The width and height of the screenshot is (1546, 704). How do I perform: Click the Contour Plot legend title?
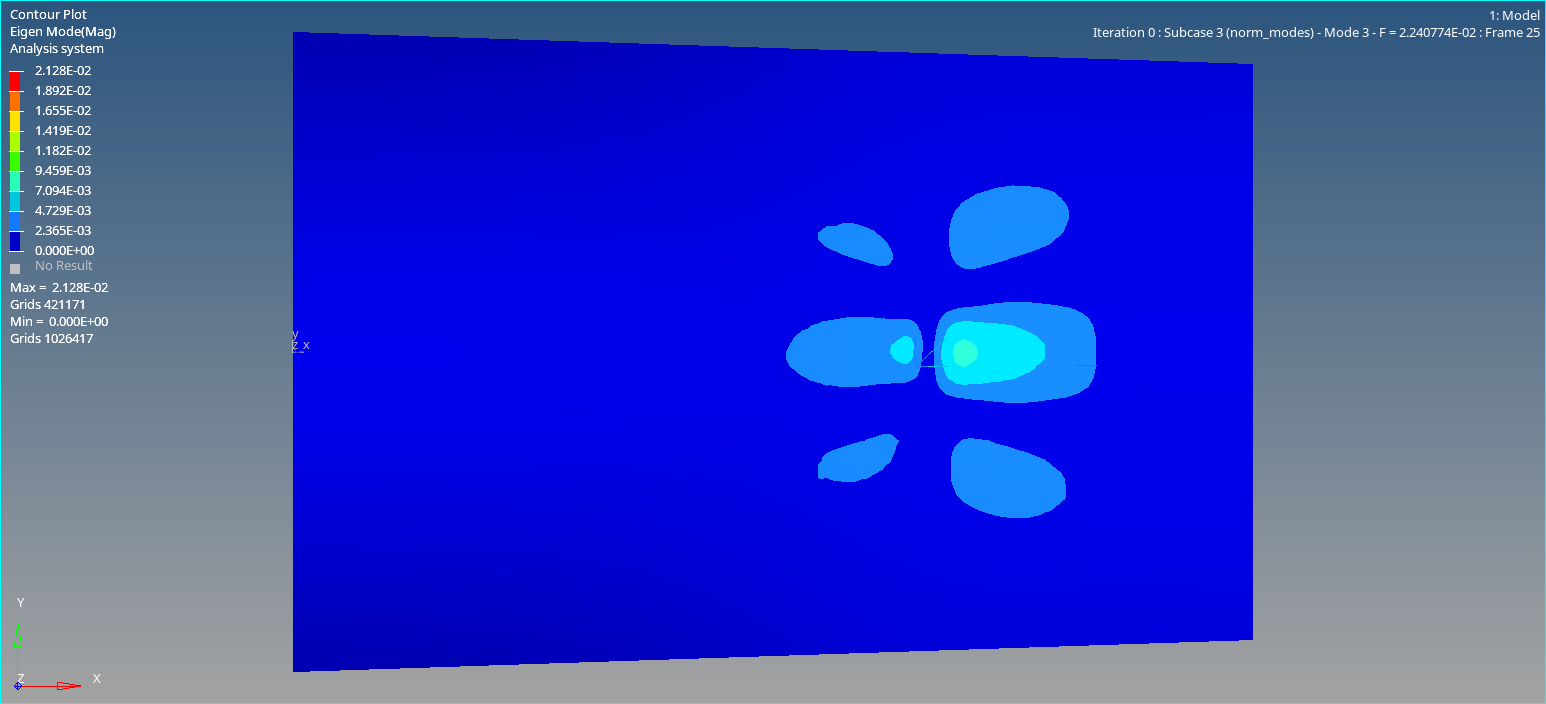click(48, 15)
